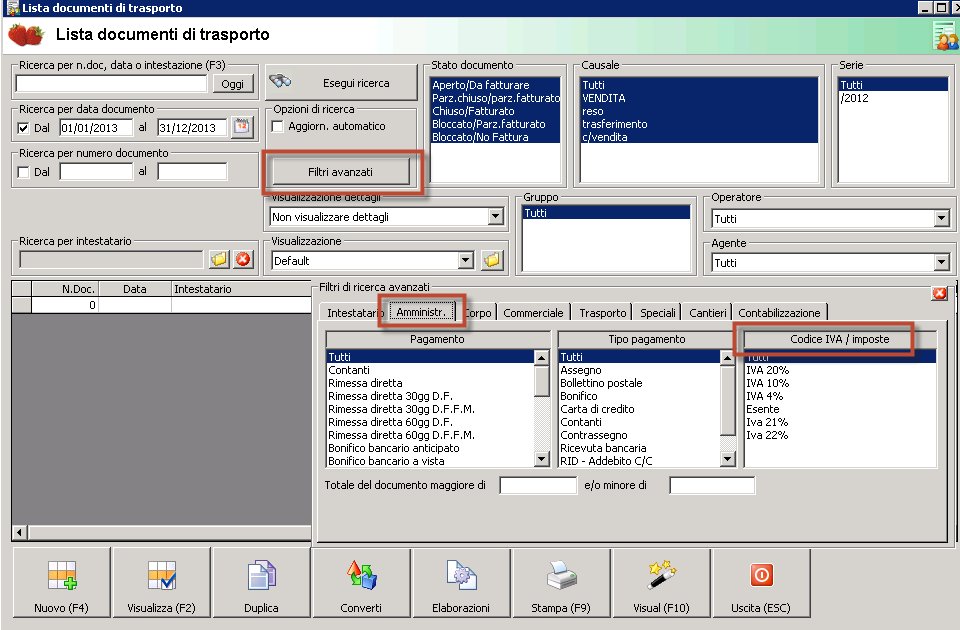Open folder icon beside Visualizzazione Default
Viewport: 960px width, 630px height.
[x=492, y=260]
